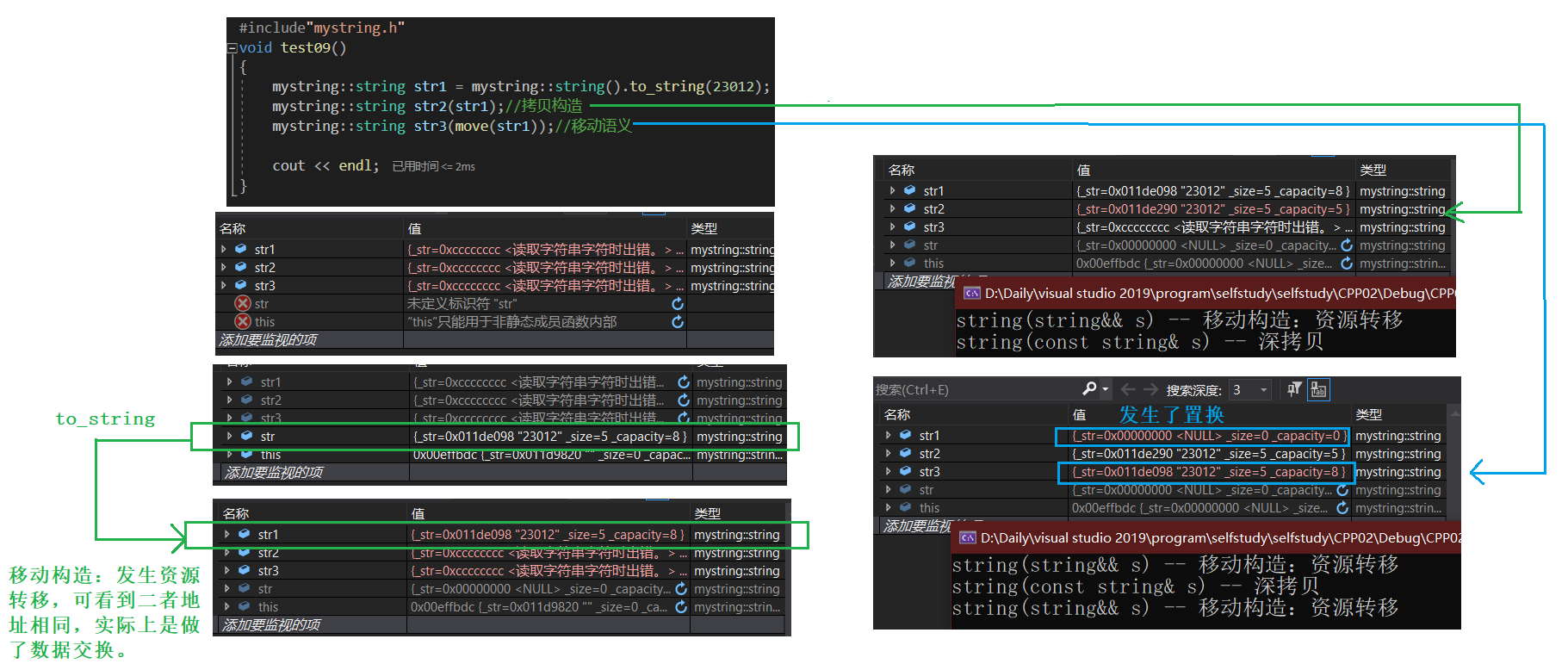Click last 移动构造 line in three-line console

point(1175,608)
